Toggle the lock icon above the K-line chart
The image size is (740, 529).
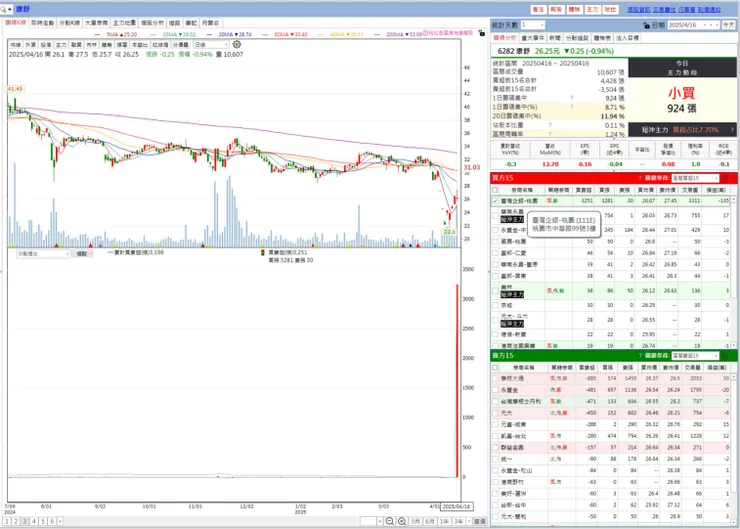481,33
